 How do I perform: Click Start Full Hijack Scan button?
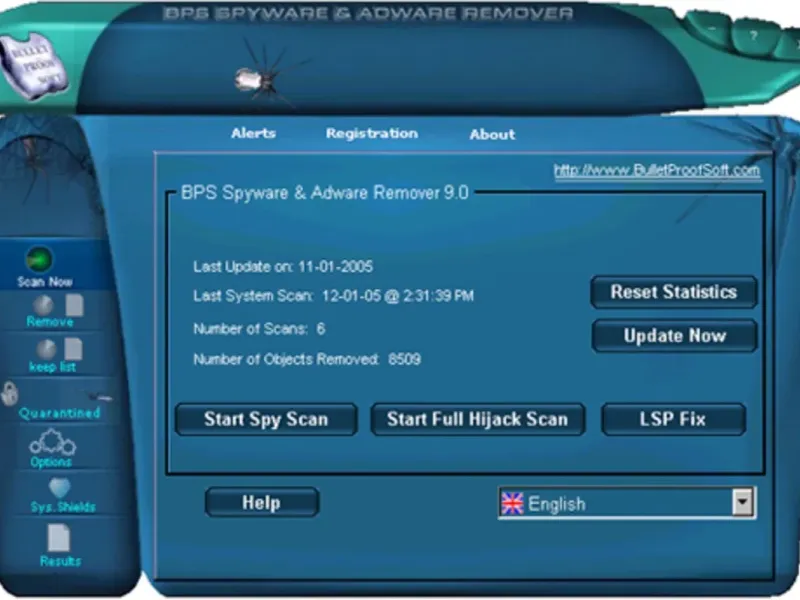pos(478,419)
